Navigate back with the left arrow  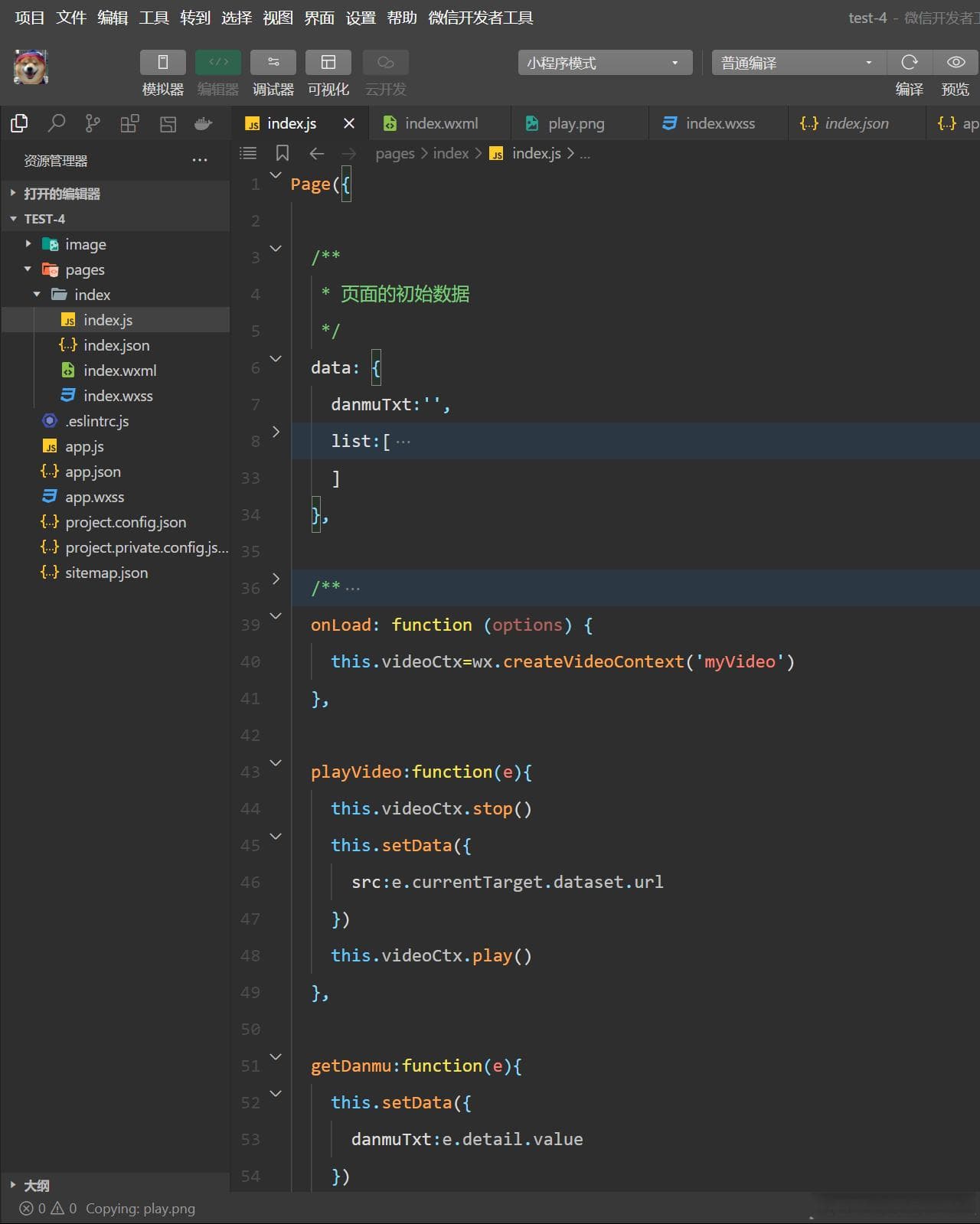coord(316,154)
